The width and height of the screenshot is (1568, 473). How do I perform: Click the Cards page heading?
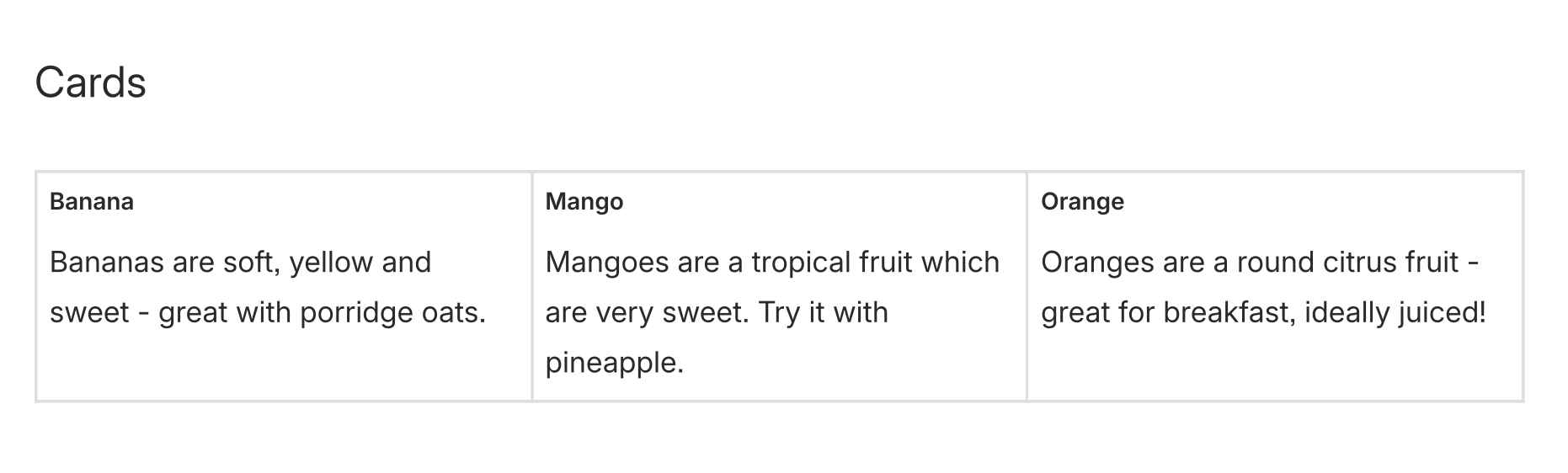click(91, 83)
